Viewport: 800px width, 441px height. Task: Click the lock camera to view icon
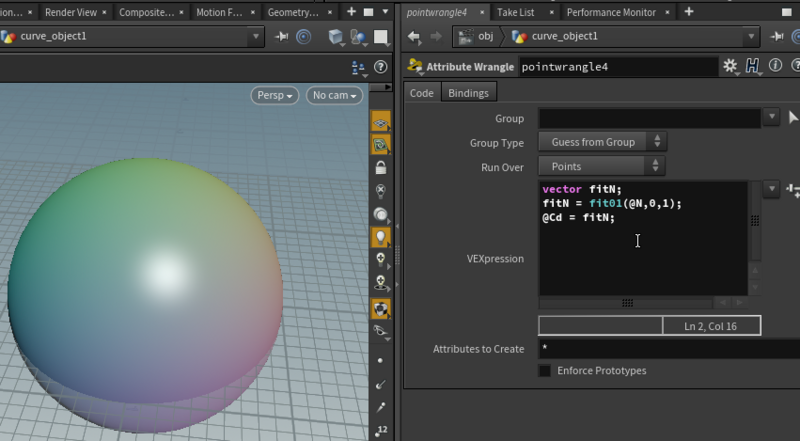(381, 167)
